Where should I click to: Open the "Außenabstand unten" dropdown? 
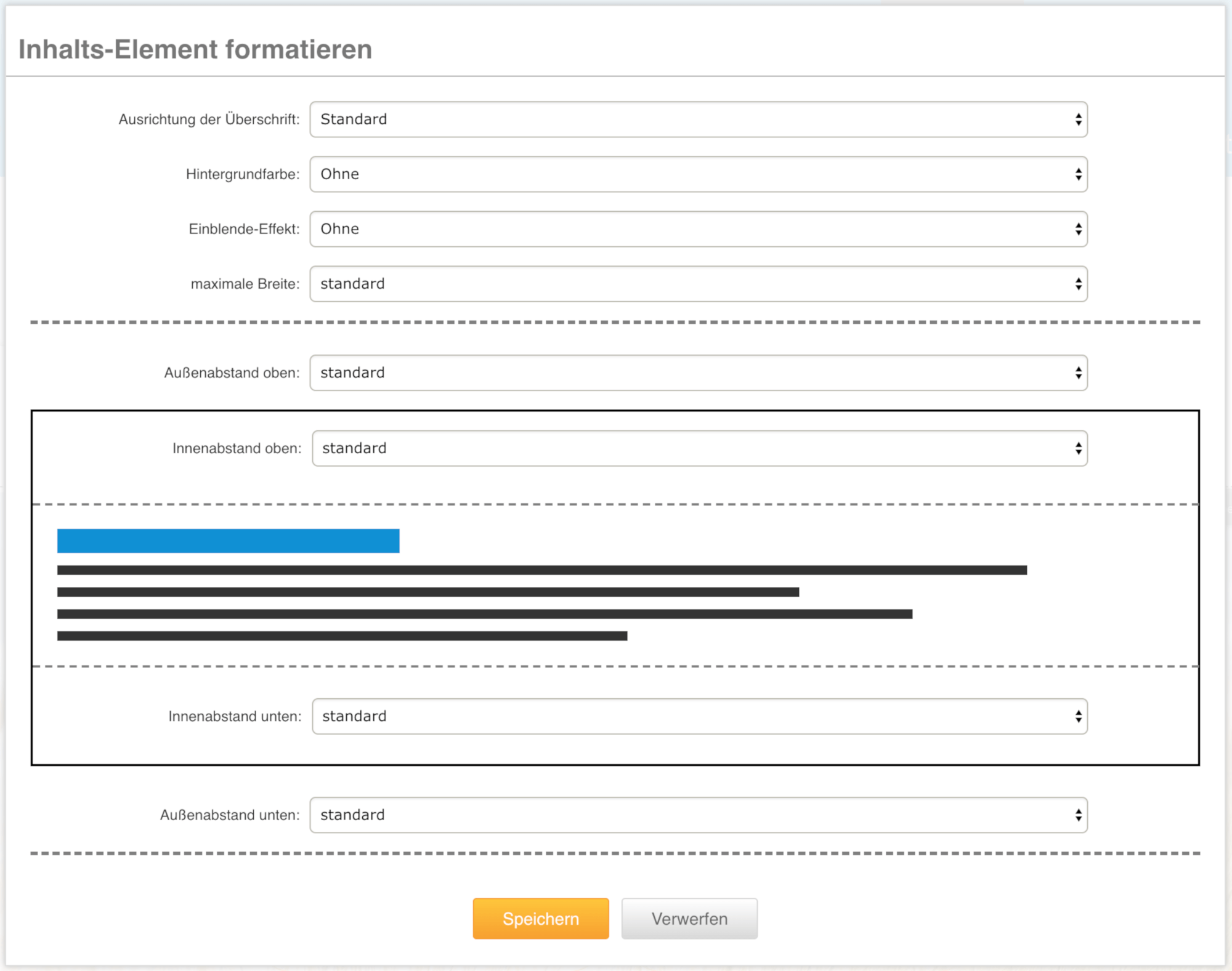(699, 815)
